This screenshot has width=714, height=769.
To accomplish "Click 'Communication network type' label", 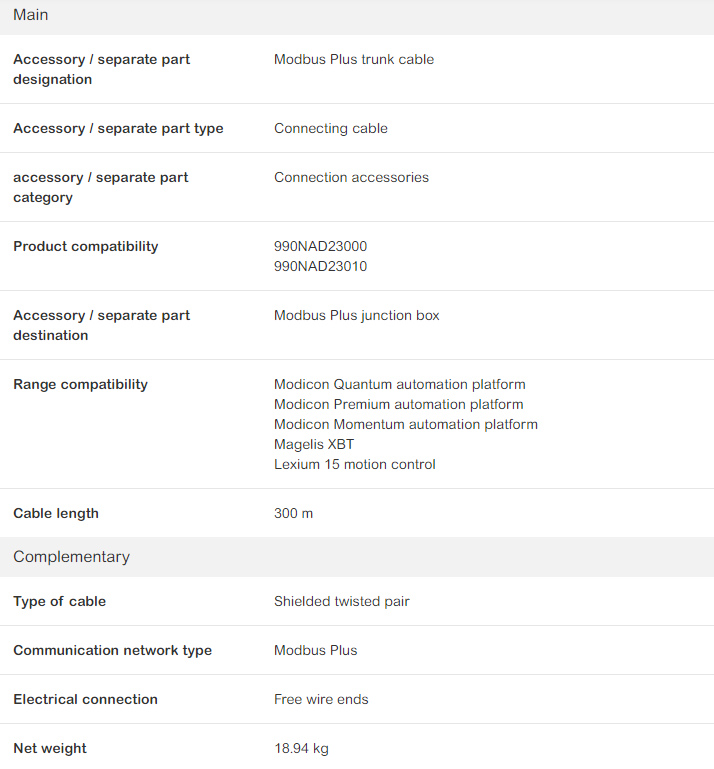I will [x=112, y=650].
